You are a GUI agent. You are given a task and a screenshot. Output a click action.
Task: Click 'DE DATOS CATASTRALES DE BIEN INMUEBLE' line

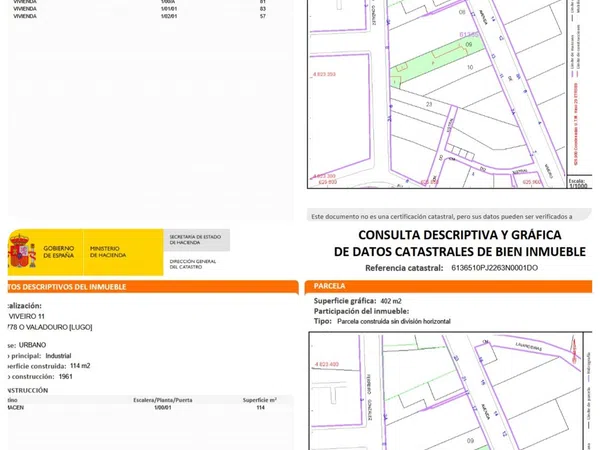pos(460,252)
